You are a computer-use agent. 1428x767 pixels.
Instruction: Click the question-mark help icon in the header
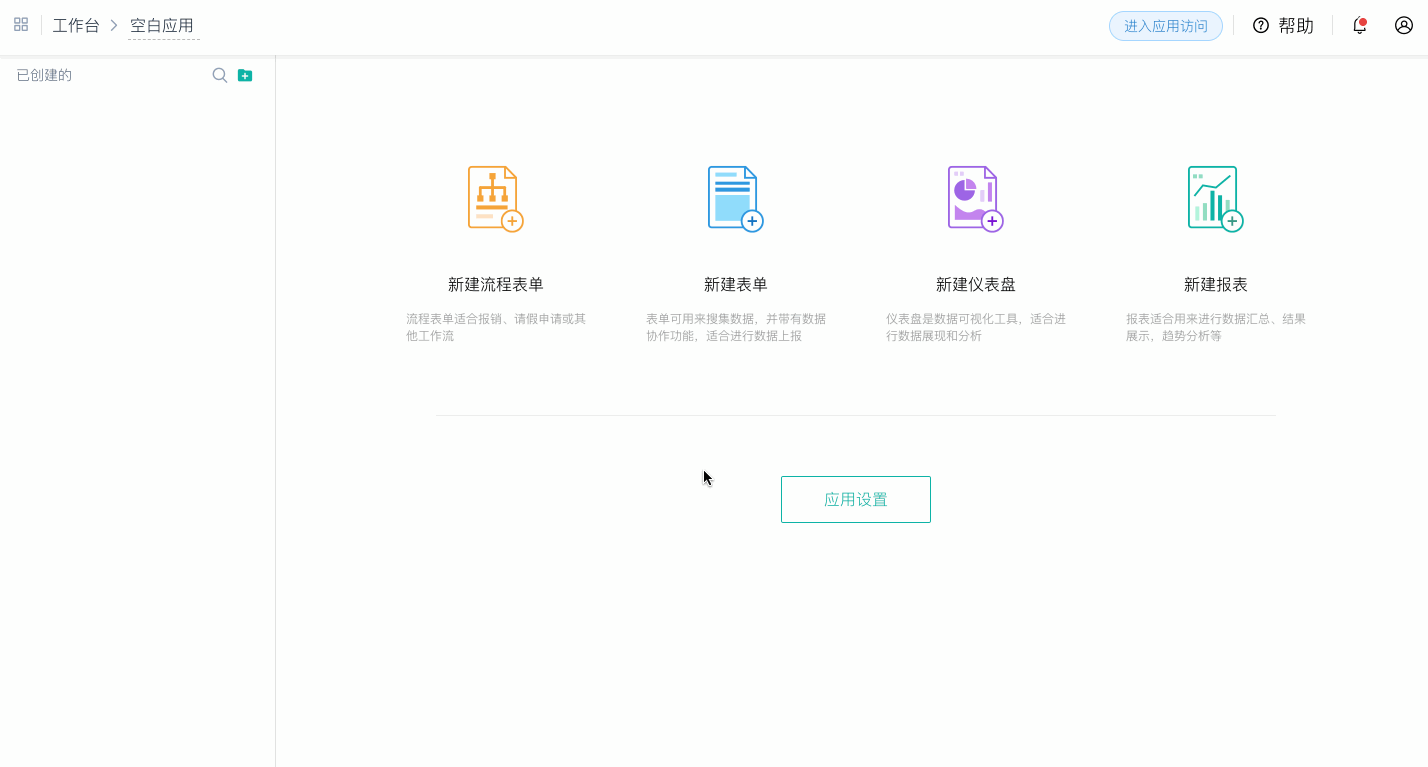coord(1261,25)
